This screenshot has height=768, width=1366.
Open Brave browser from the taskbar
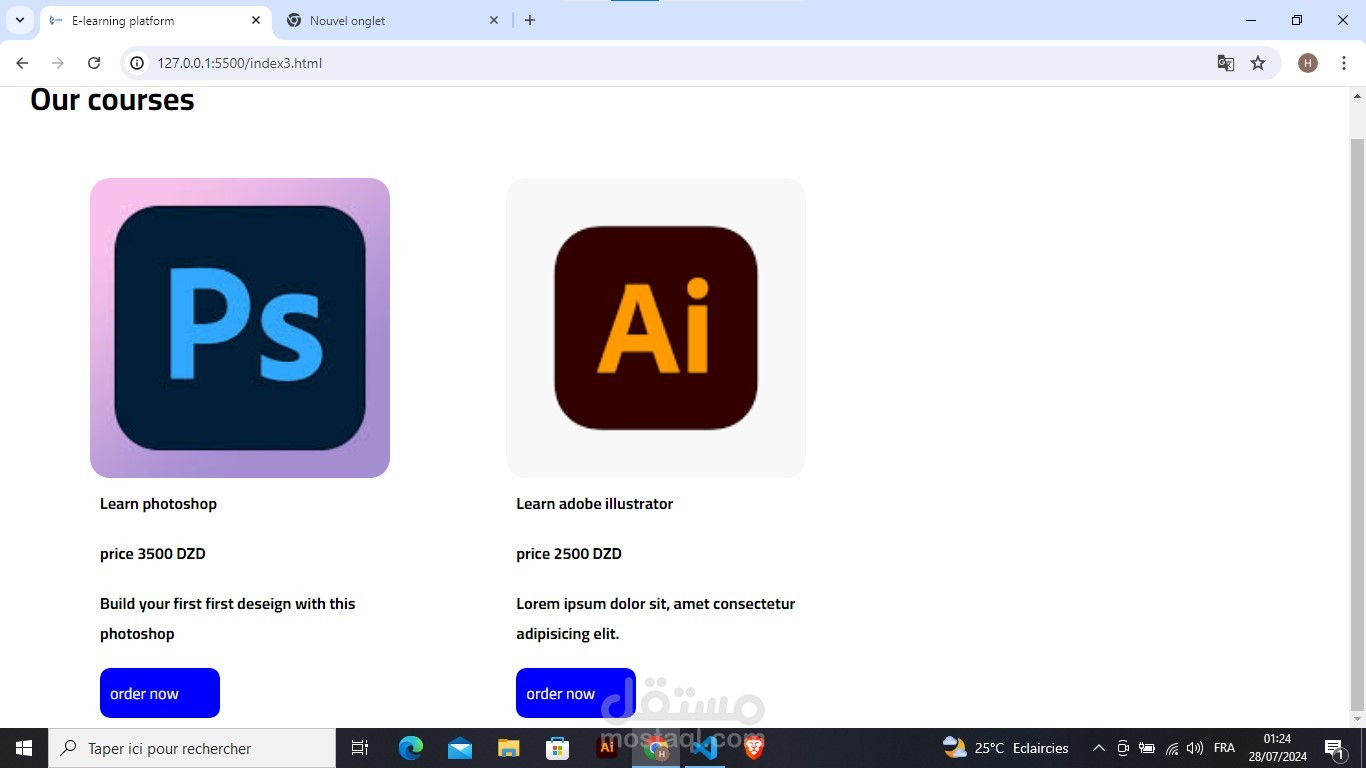754,748
